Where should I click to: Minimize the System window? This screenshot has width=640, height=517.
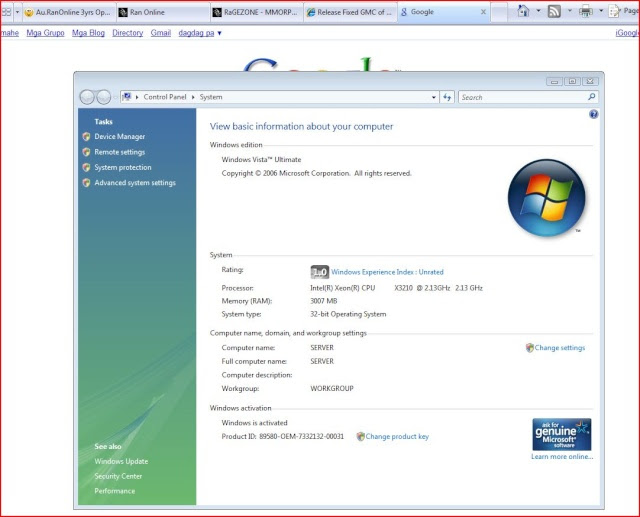coord(554,82)
